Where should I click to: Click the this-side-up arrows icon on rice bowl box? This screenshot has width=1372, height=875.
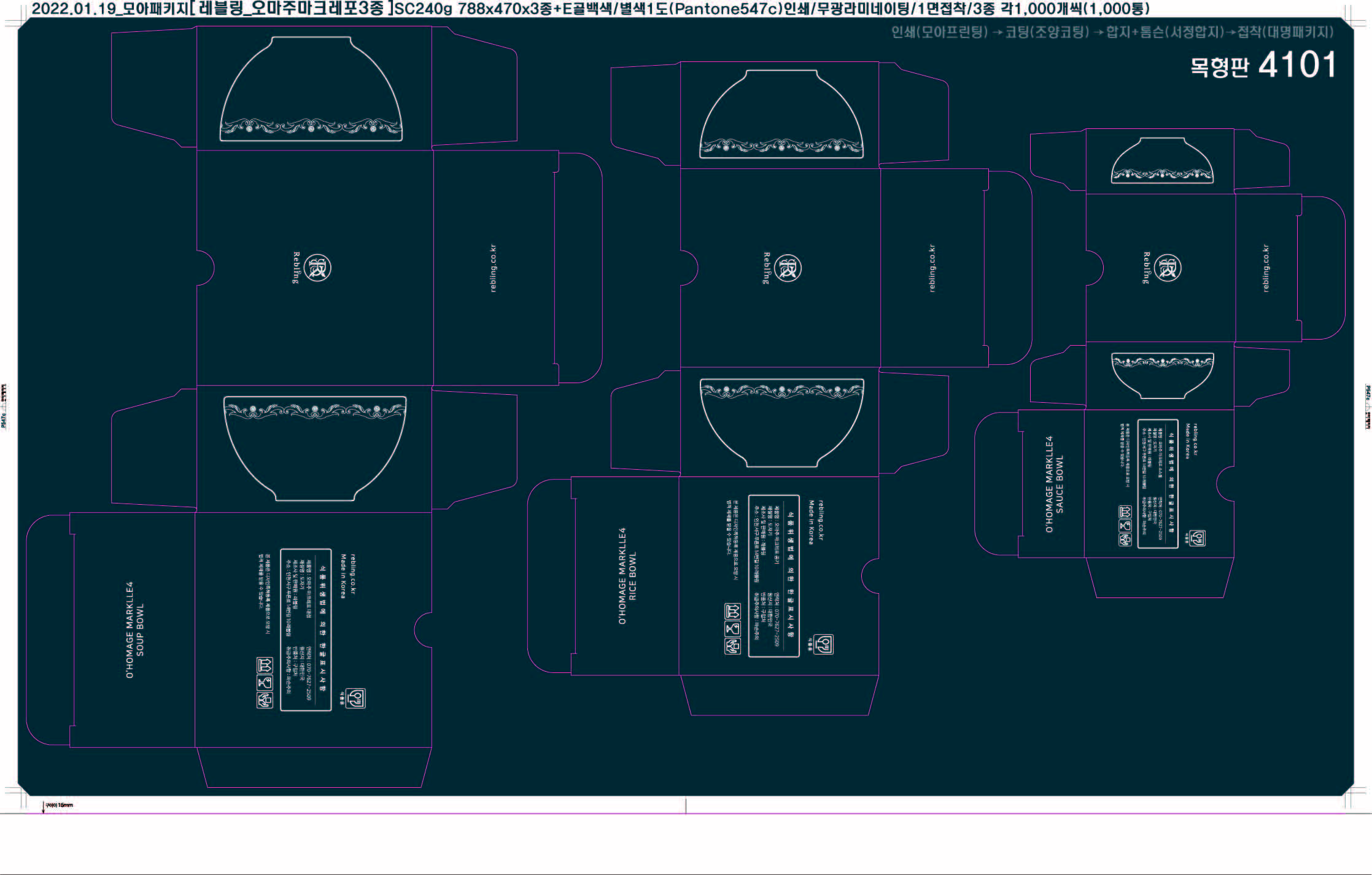click(x=732, y=612)
